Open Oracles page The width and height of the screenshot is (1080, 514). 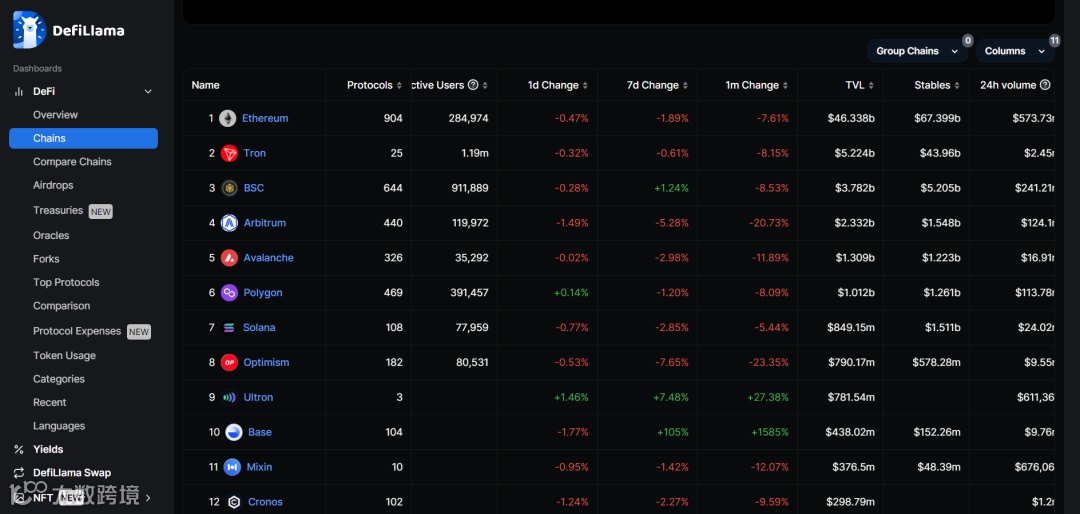[51, 236]
